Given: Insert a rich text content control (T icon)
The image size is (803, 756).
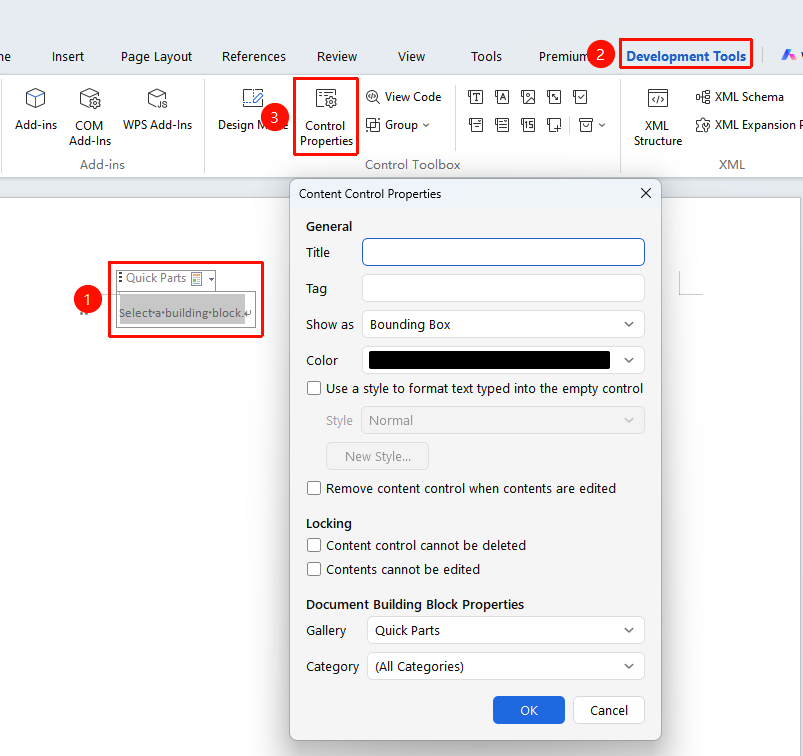Looking at the screenshot, I should [475, 97].
